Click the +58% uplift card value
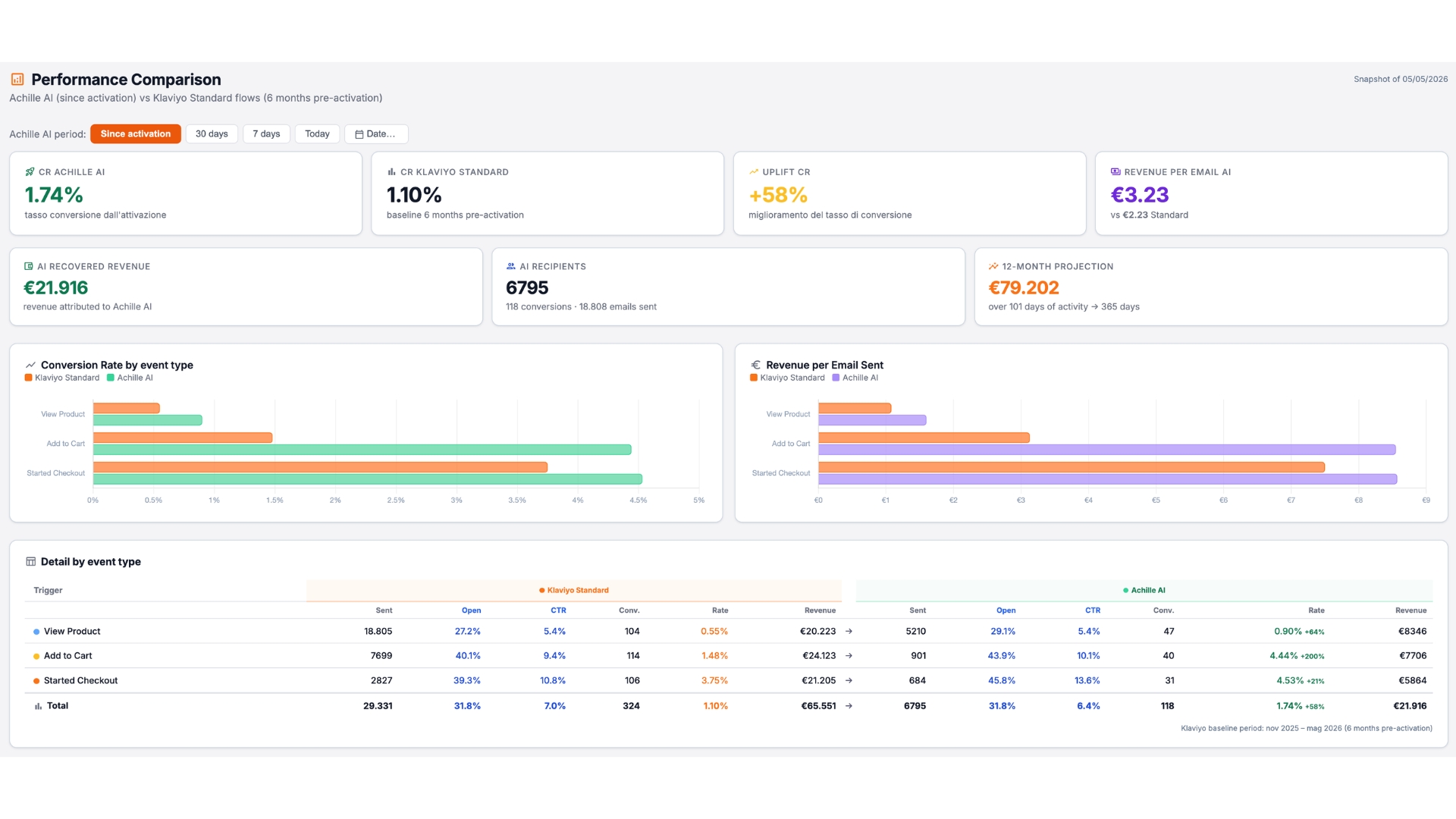The height and width of the screenshot is (819, 1456). point(778,195)
